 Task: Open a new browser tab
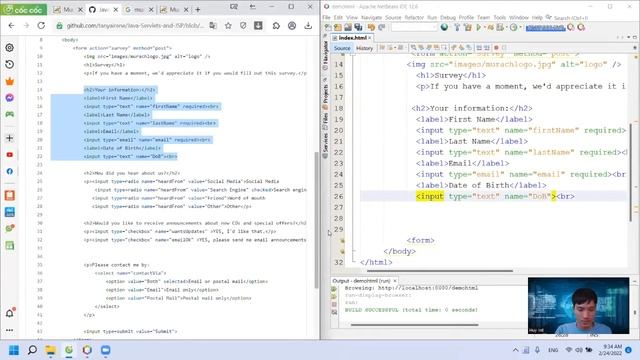tap(198, 9)
